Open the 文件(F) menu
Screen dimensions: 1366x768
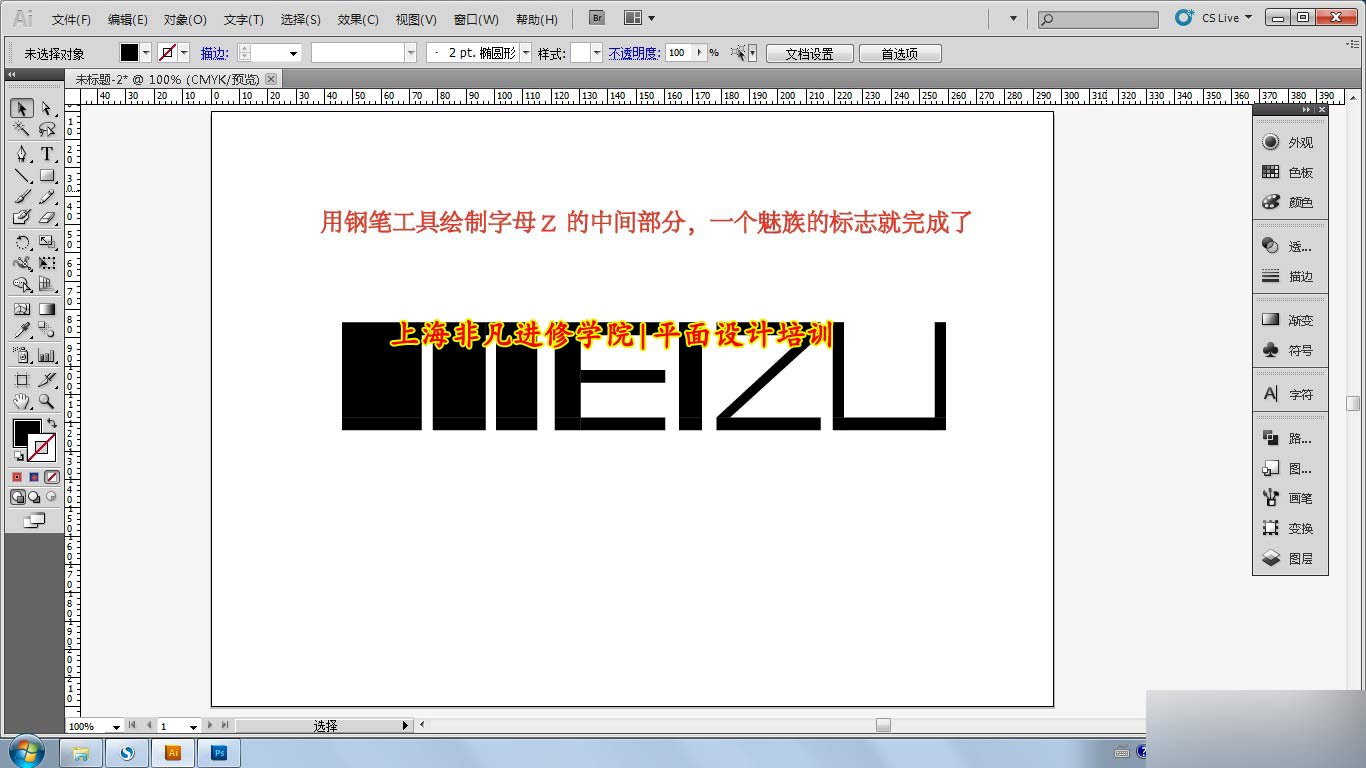pos(71,19)
